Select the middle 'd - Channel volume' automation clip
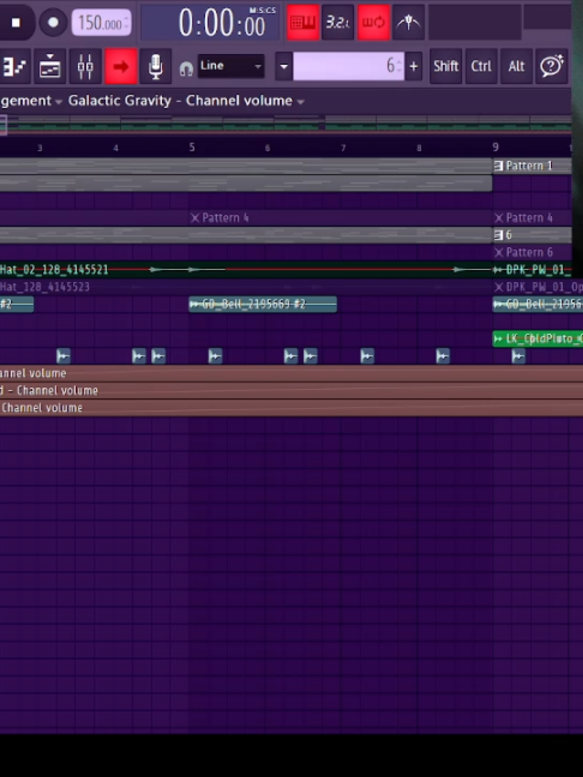583x777 pixels. (x=291, y=391)
